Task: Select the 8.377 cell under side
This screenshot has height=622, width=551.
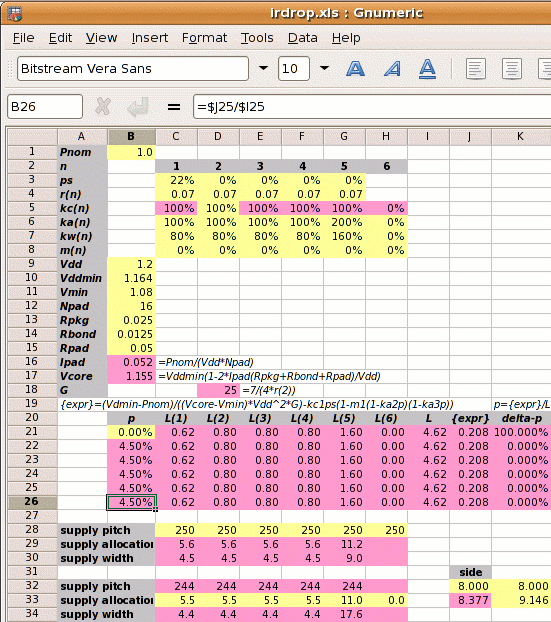Action: pos(470,600)
